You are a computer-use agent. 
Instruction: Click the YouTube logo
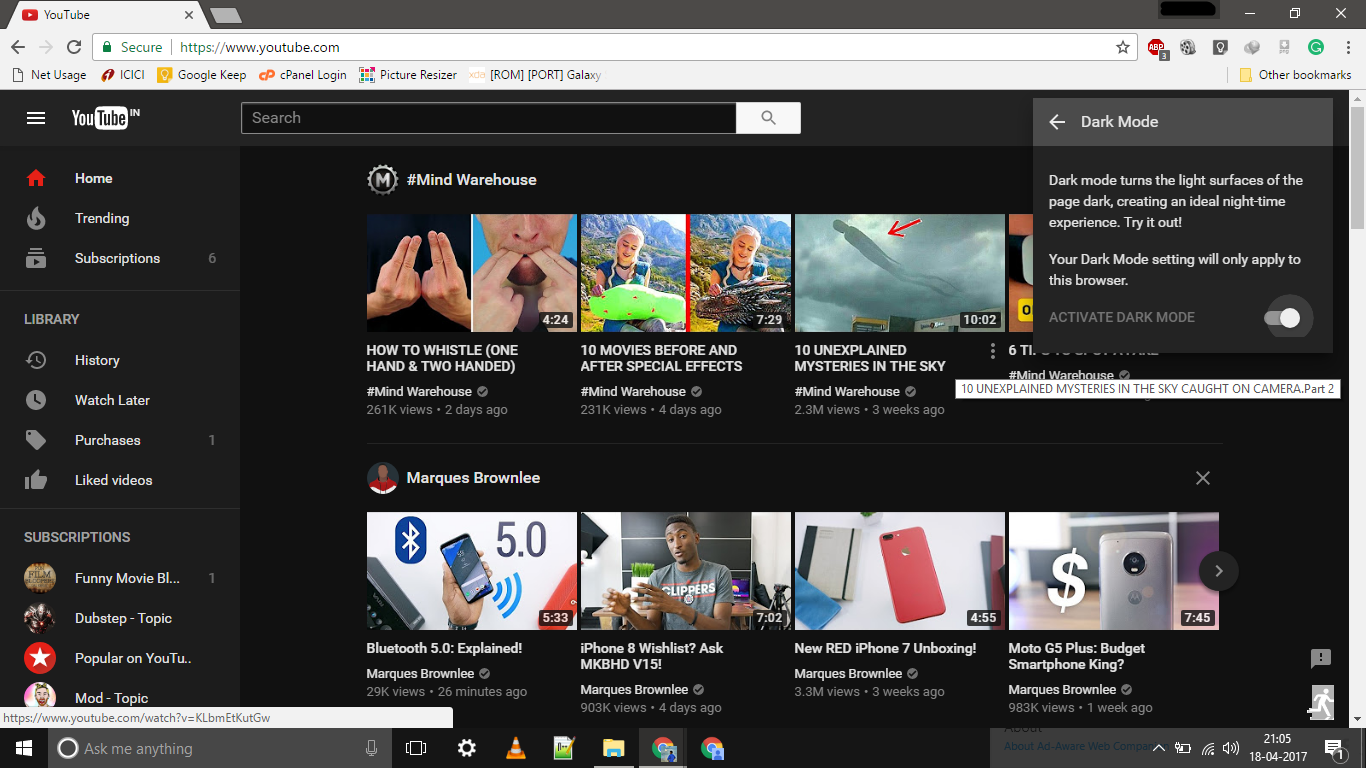[x=105, y=118]
